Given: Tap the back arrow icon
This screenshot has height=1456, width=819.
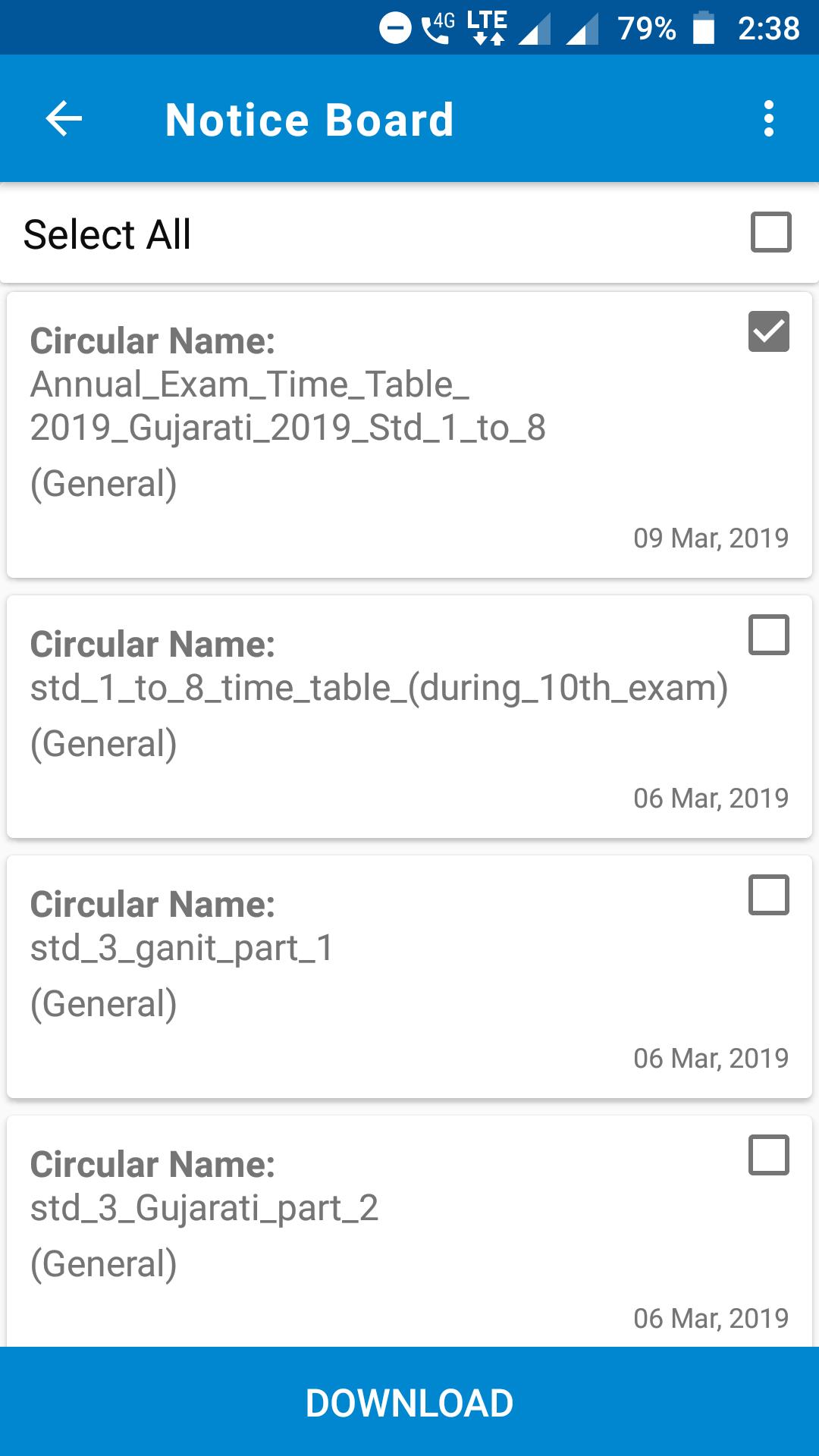Looking at the screenshot, I should click(x=64, y=119).
